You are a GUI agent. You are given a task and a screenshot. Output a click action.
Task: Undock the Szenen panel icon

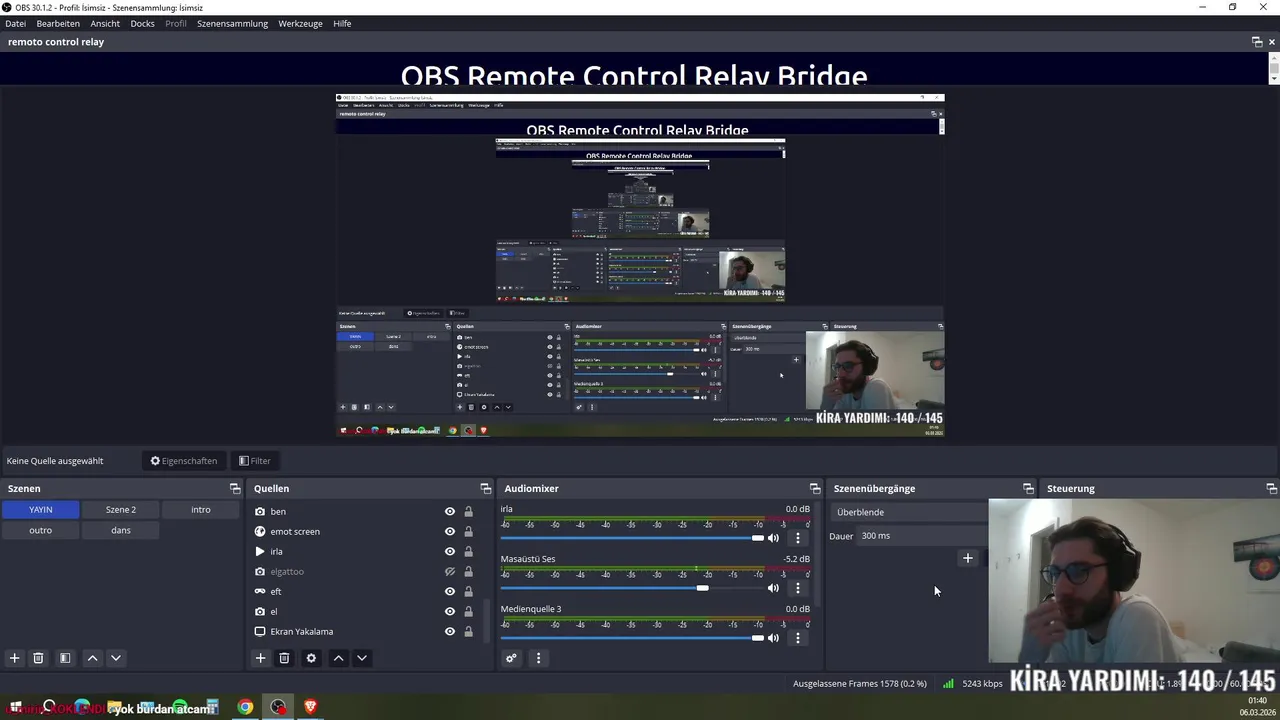[235, 488]
